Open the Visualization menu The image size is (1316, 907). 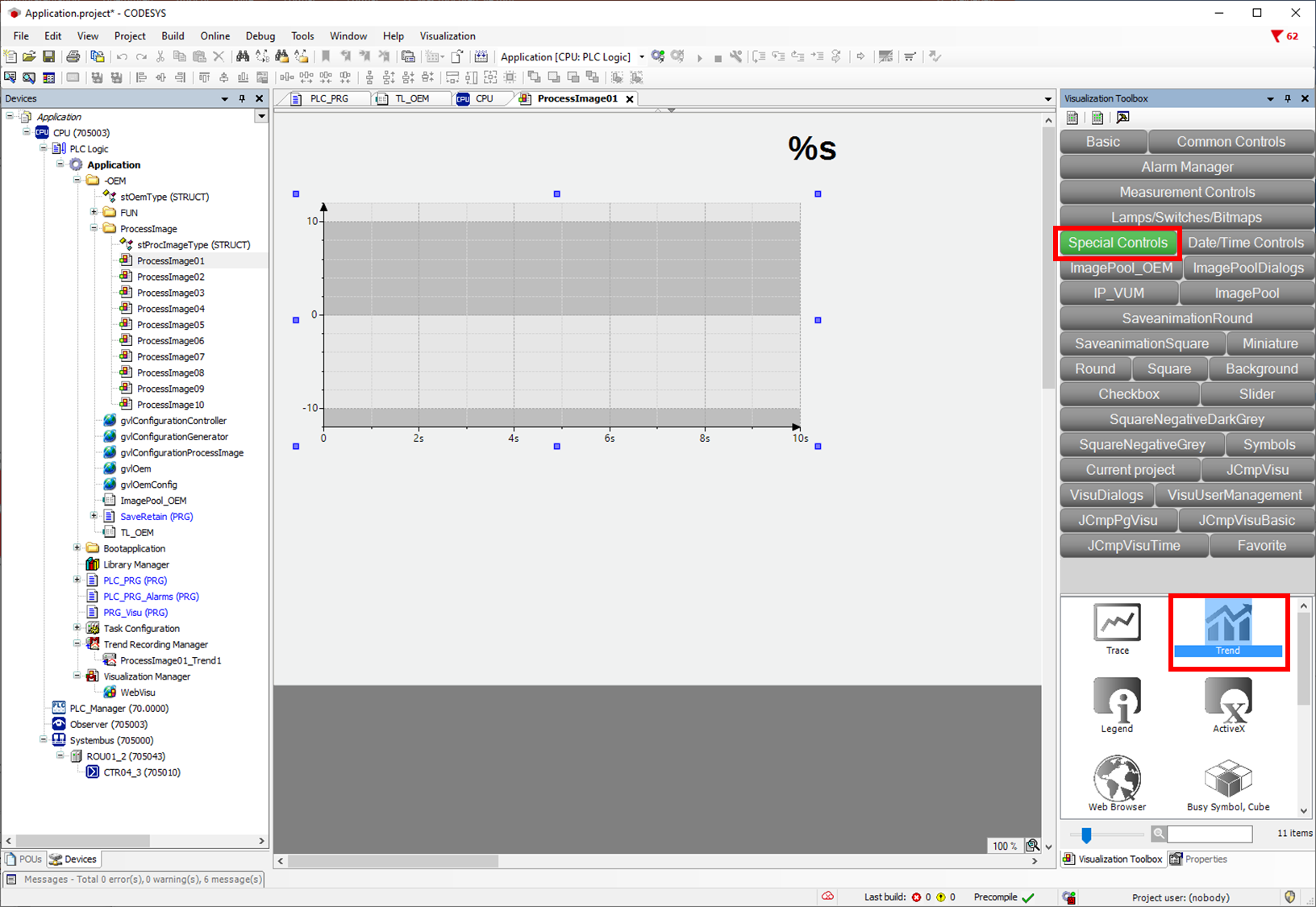[x=448, y=36]
